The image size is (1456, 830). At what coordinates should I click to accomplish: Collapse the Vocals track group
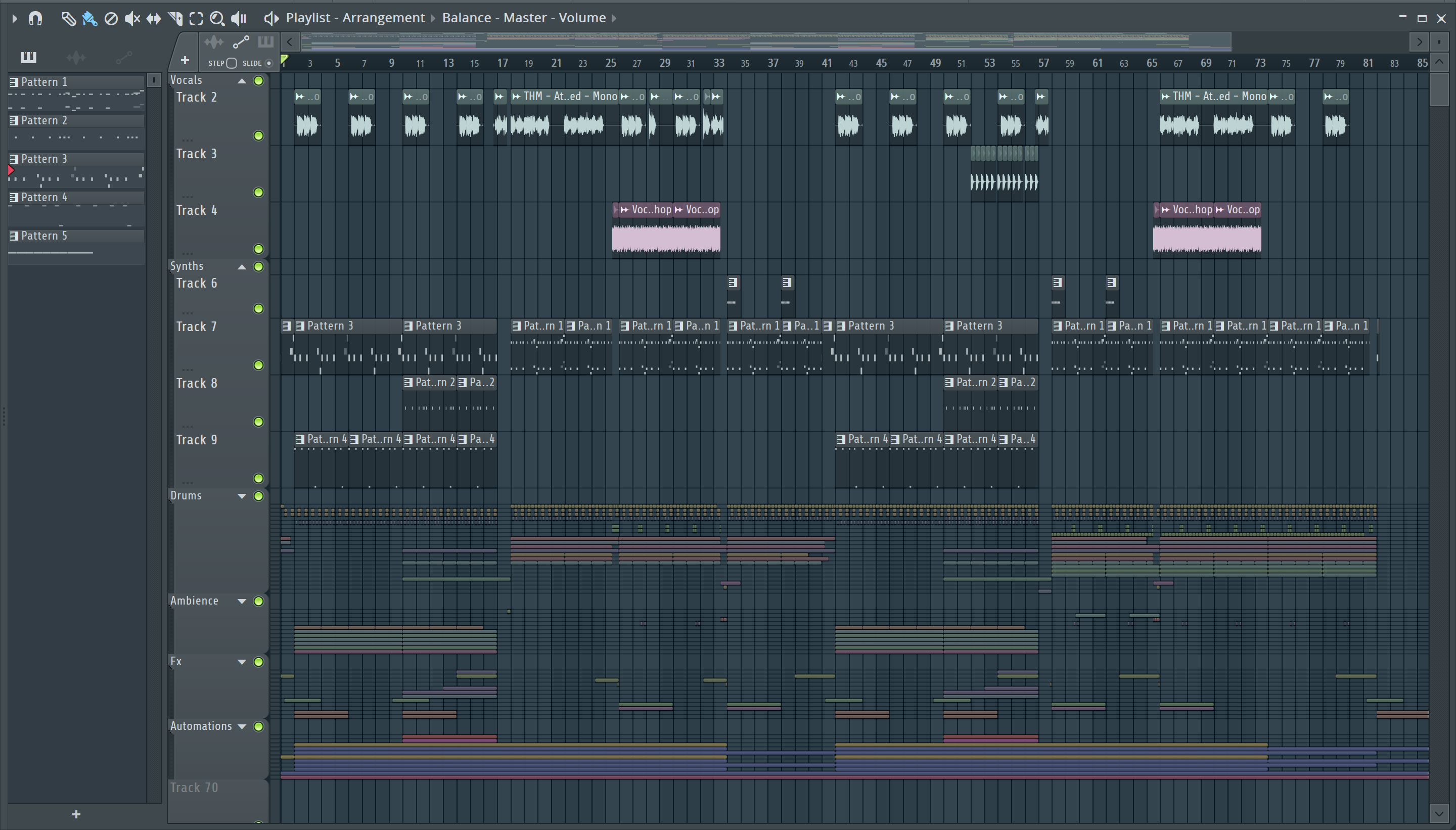click(242, 81)
